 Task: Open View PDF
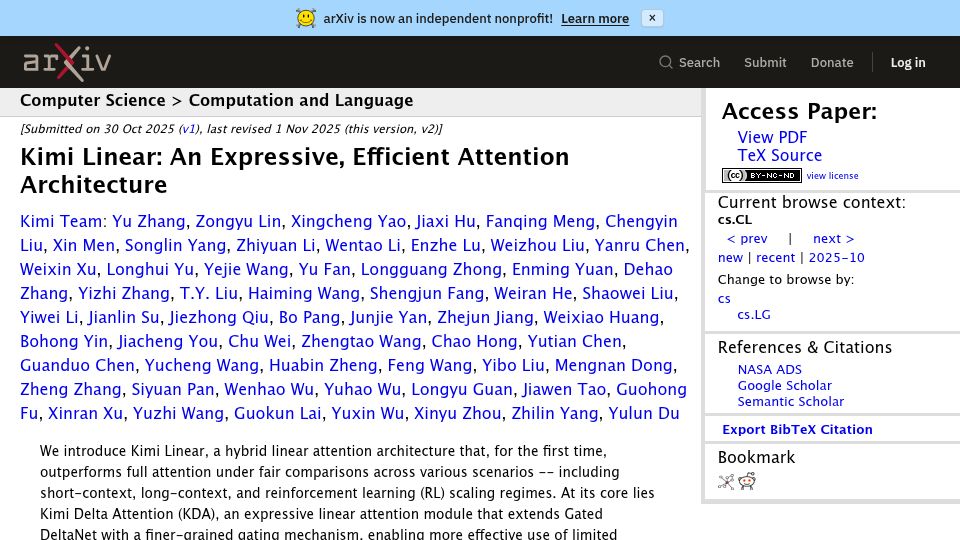(772, 137)
